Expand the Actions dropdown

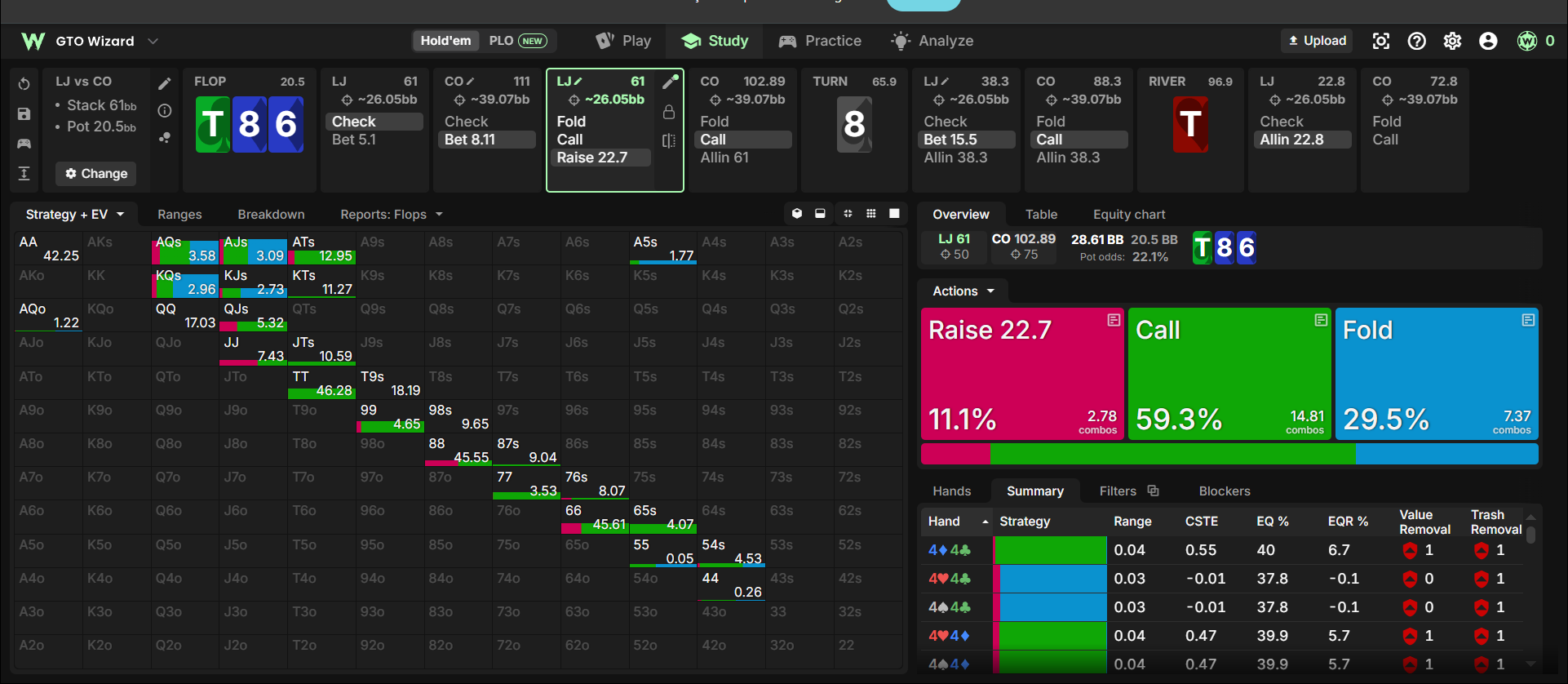963,291
